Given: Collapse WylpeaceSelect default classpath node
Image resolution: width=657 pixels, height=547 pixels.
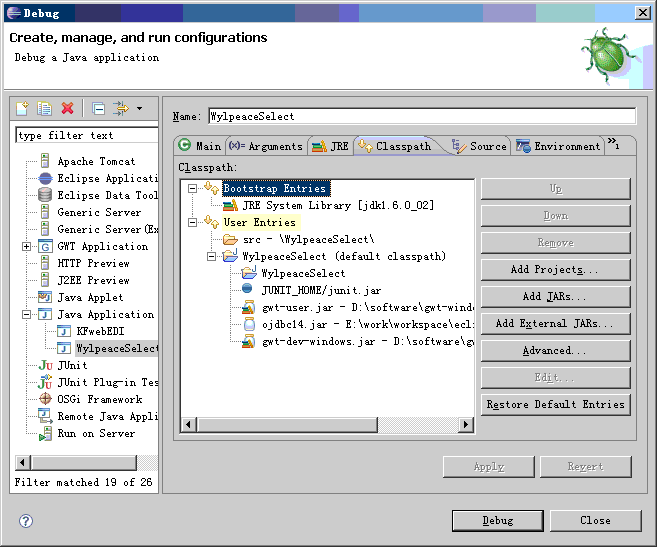Looking at the screenshot, I should pos(212,256).
